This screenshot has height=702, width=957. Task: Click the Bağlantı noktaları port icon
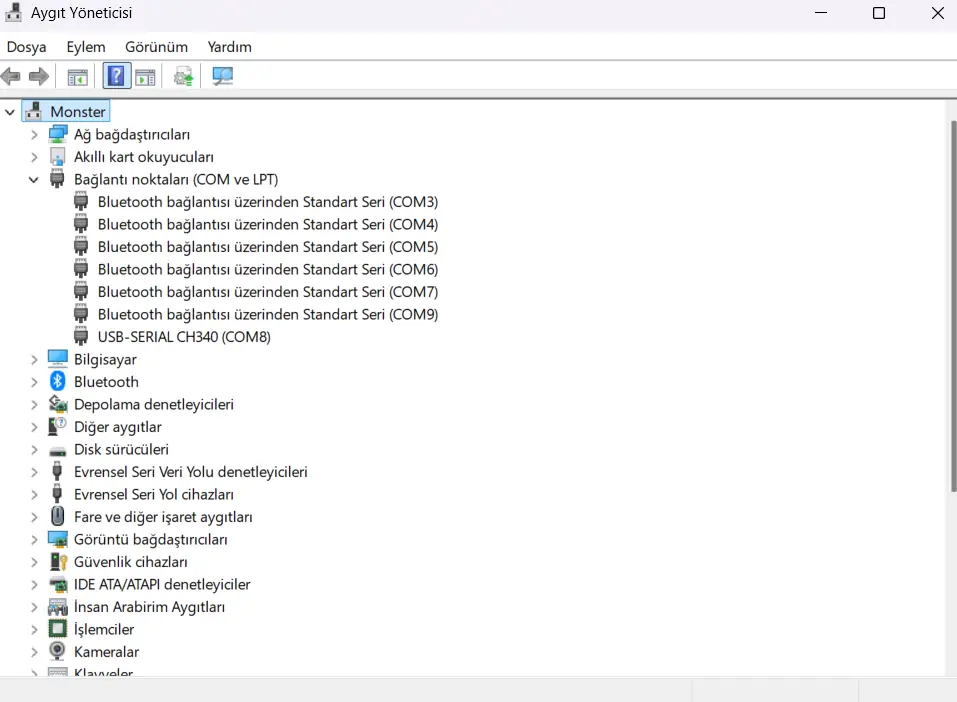click(x=57, y=179)
